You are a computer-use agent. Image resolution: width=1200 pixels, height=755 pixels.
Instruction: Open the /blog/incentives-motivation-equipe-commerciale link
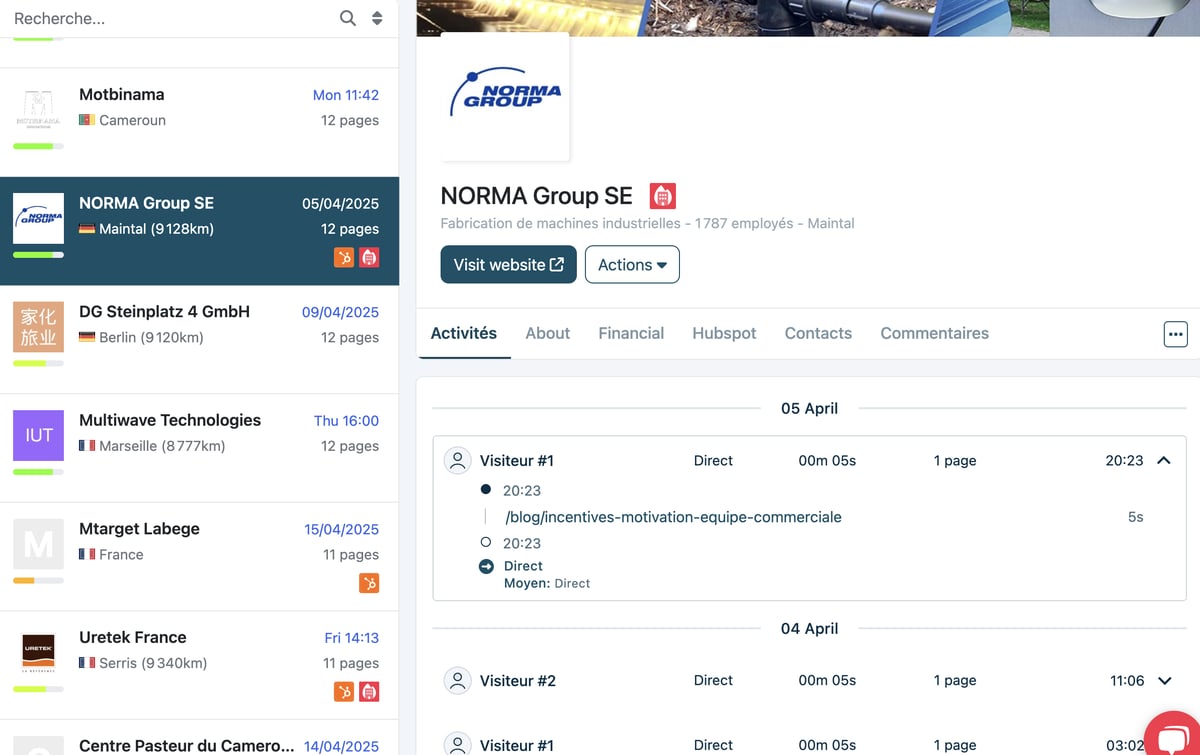coord(673,517)
